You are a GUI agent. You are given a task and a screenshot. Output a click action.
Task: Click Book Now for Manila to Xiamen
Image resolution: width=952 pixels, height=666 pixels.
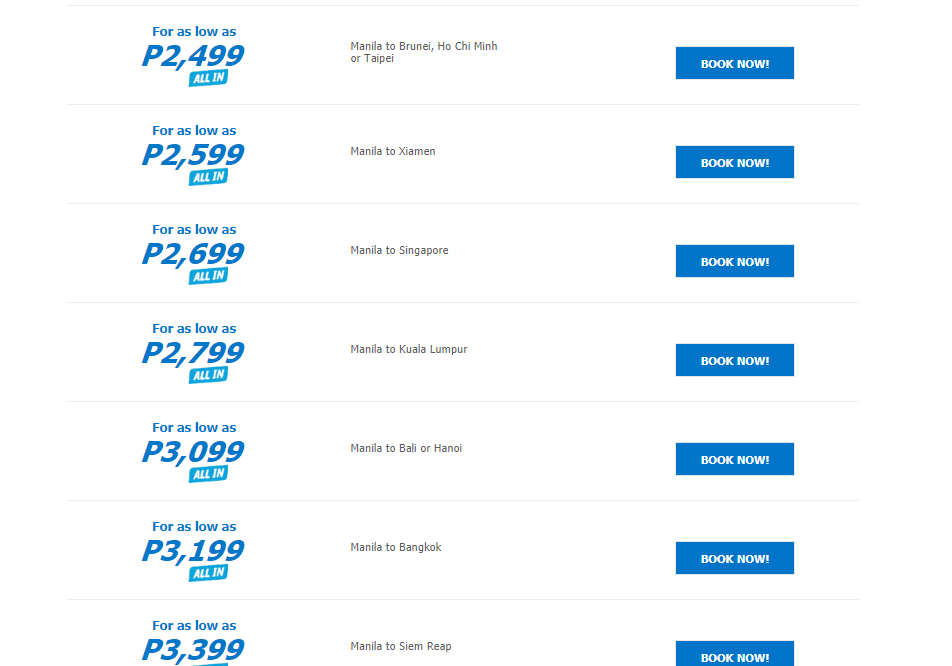[735, 162]
